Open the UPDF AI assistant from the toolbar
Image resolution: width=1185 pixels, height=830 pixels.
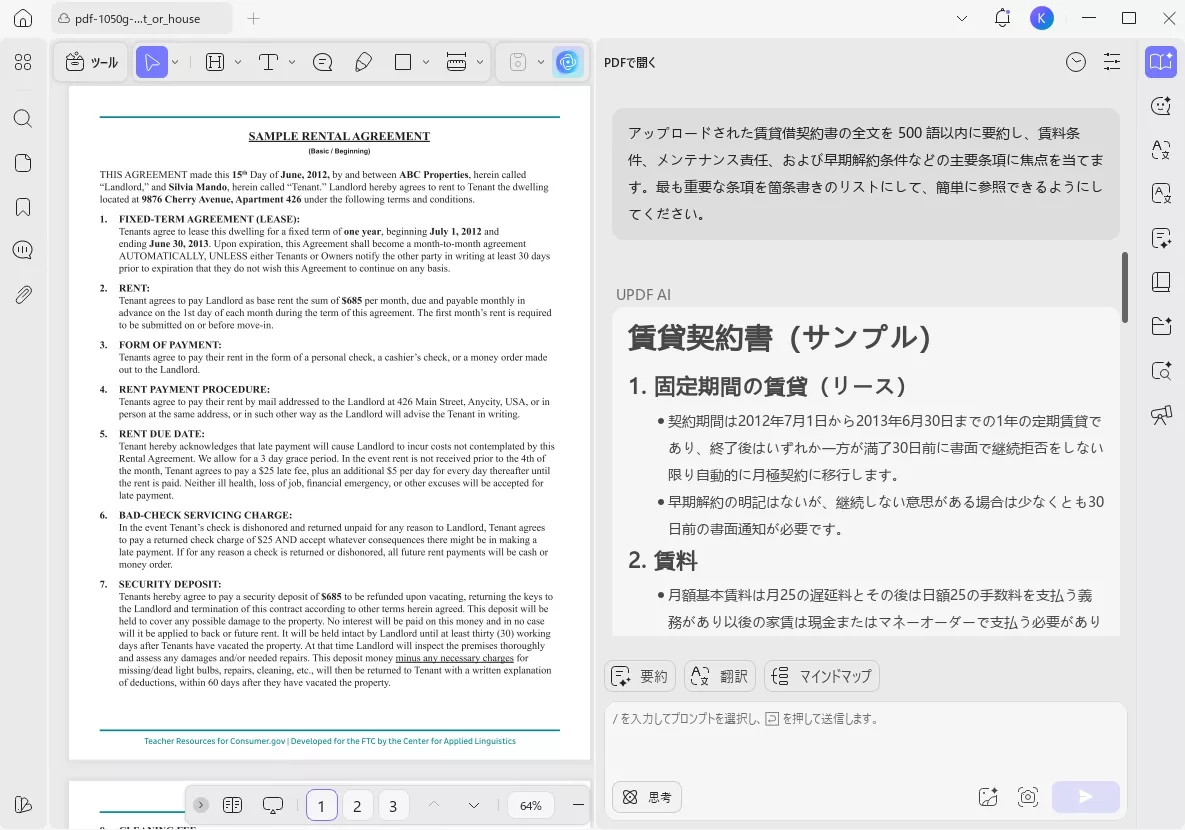(x=568, y=62)
